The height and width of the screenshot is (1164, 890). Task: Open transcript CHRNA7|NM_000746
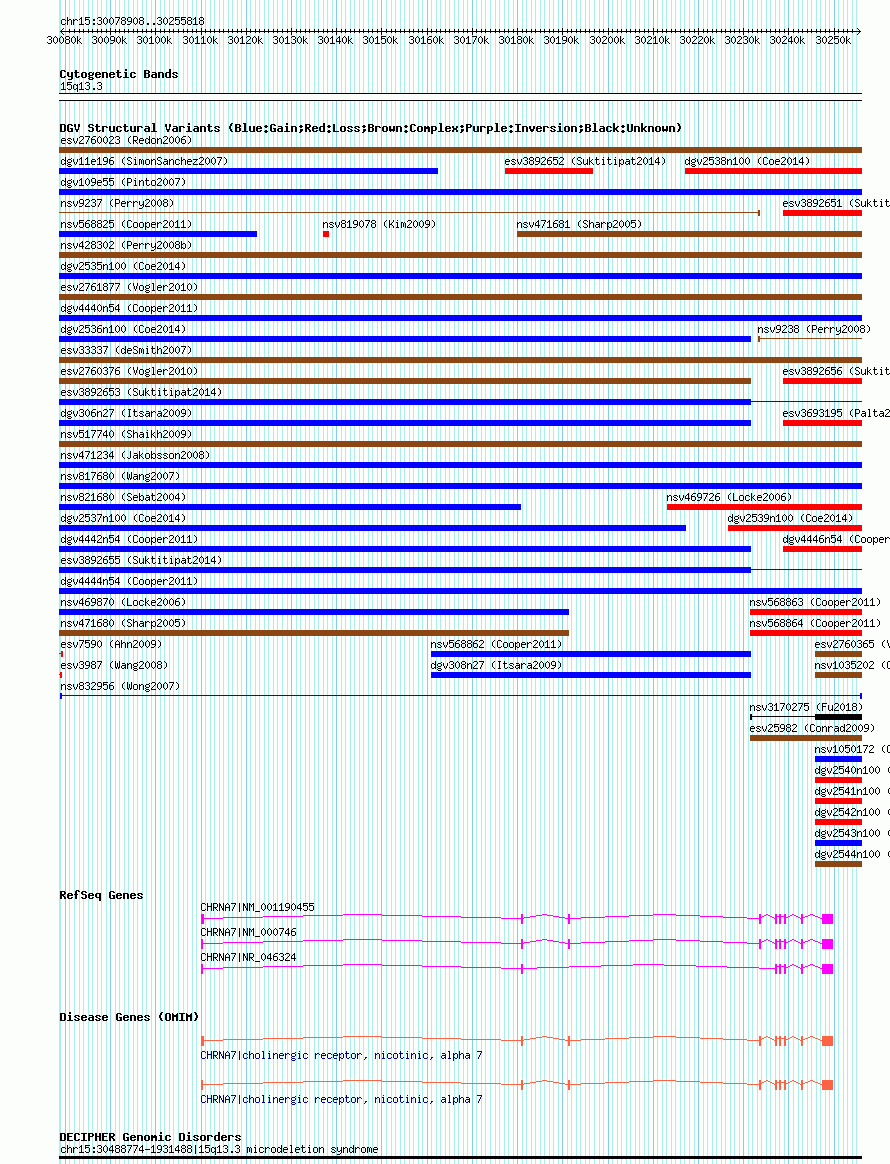(249, 932)
